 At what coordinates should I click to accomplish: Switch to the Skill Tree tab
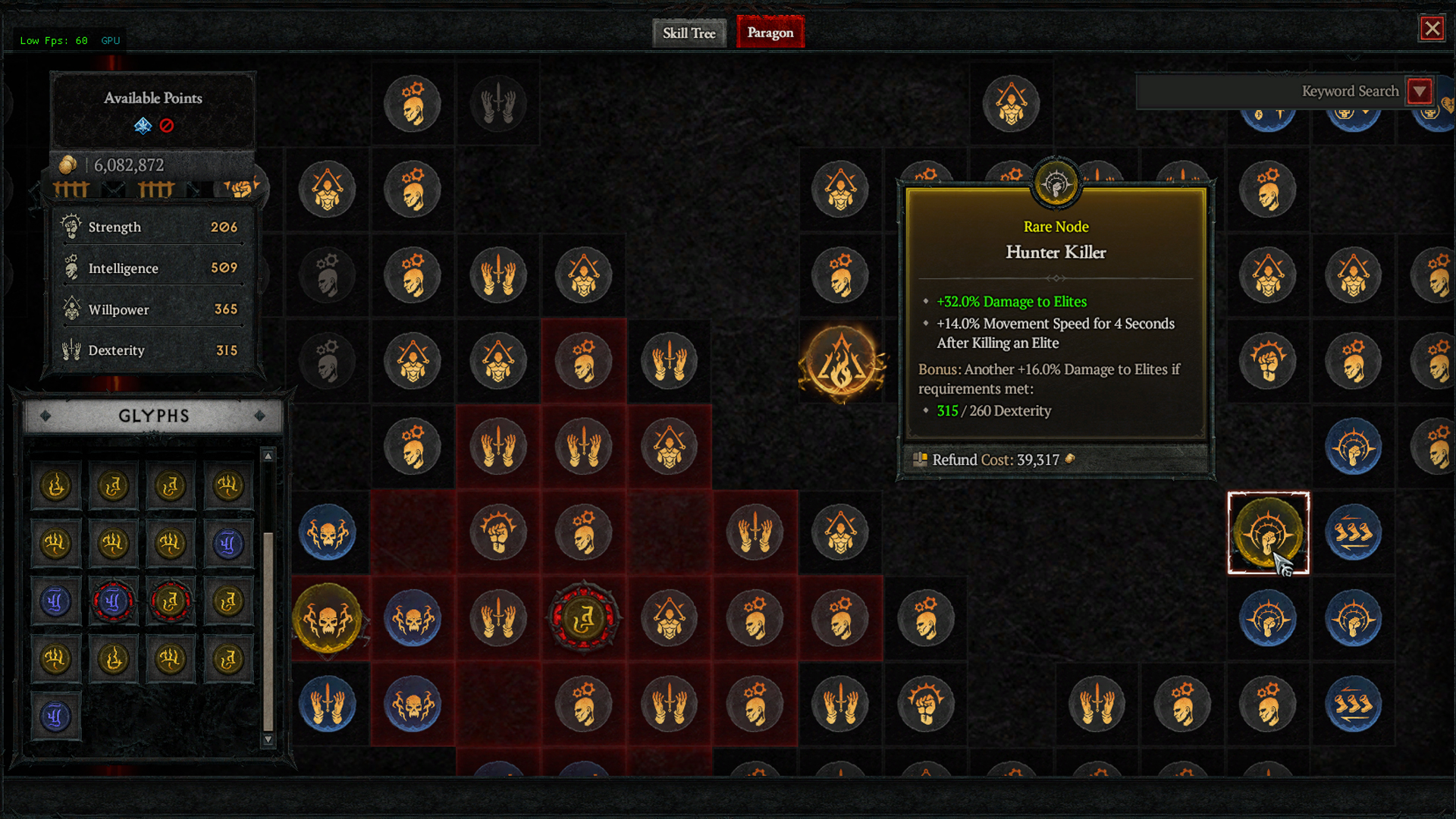point(688,33)
